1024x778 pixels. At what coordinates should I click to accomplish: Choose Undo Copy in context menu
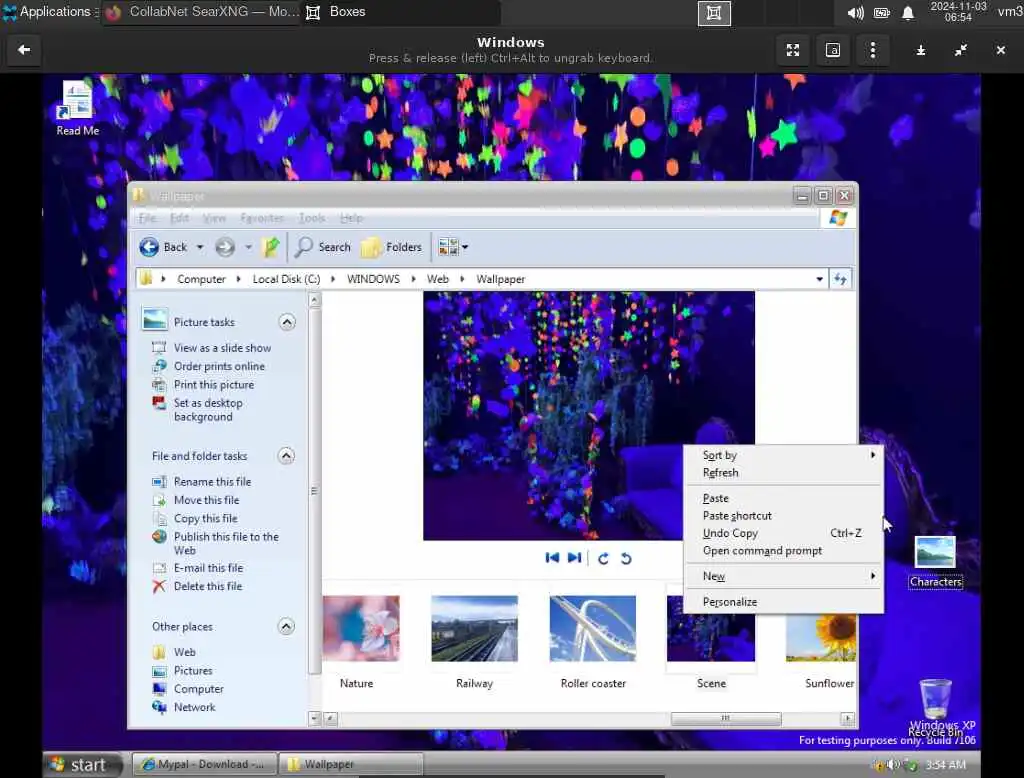click(x=783, y=533)
